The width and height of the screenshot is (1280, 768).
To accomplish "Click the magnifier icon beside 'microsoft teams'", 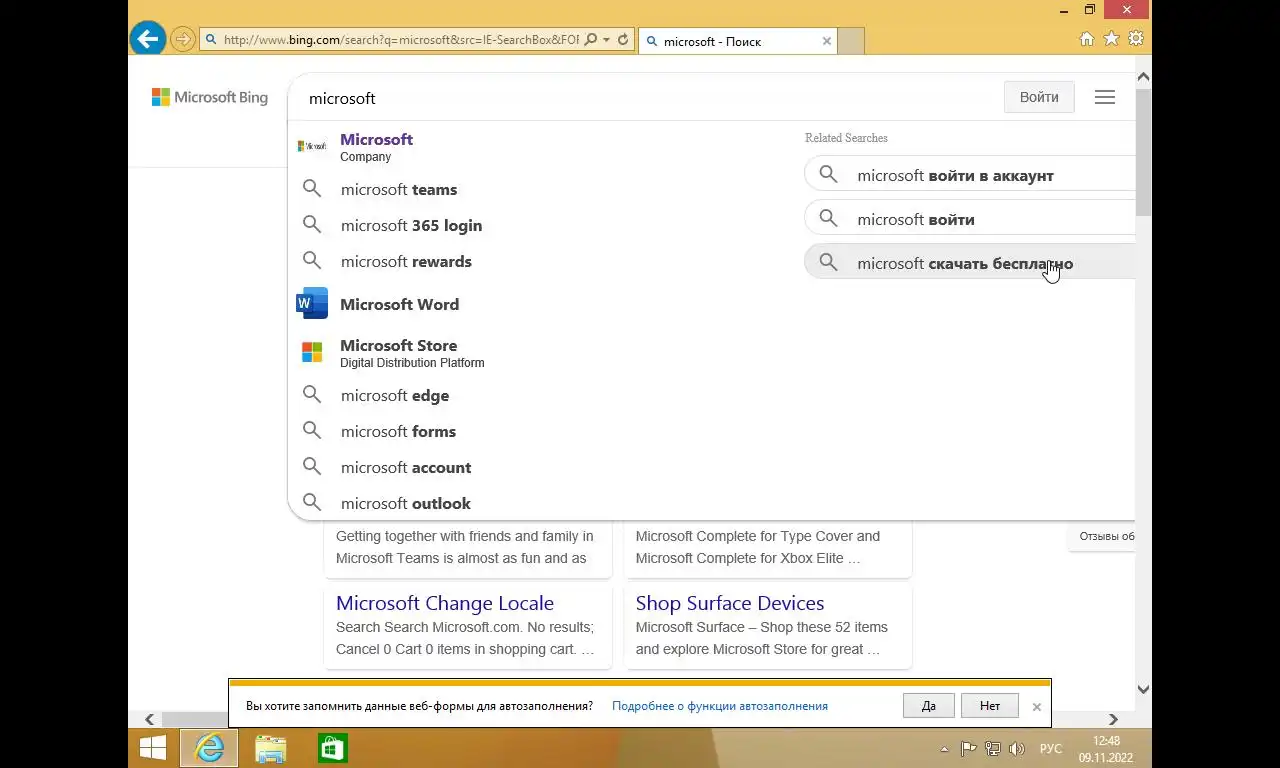I will [x=312, y=189].
